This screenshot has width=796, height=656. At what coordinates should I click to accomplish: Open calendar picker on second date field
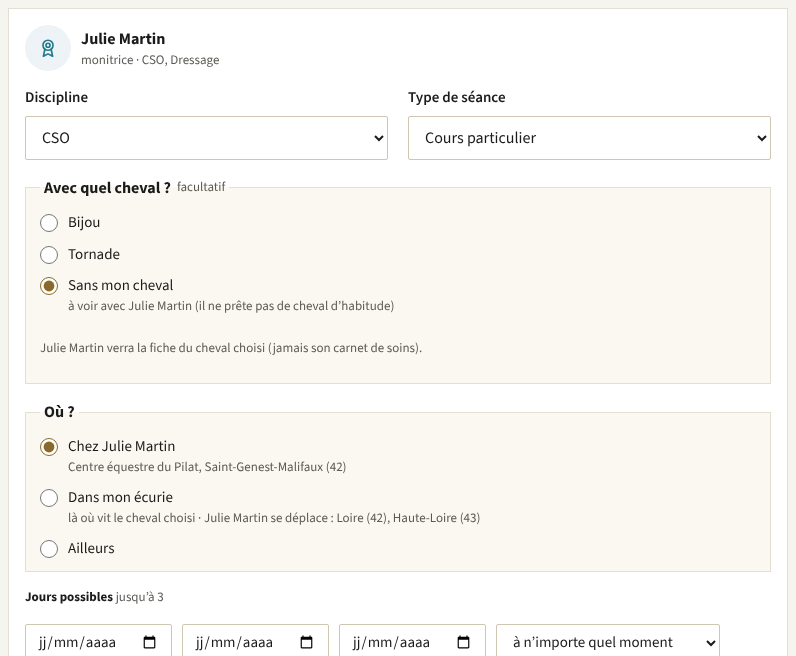307,642
